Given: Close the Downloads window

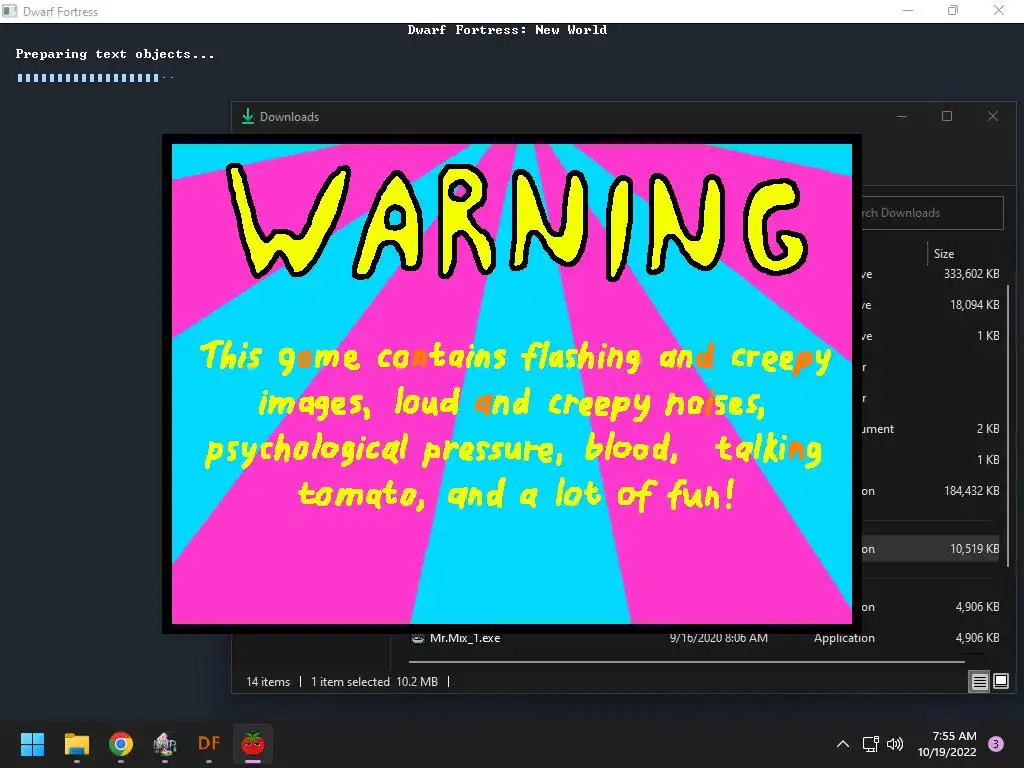Looking at the screenshot, I should [993, 116].
